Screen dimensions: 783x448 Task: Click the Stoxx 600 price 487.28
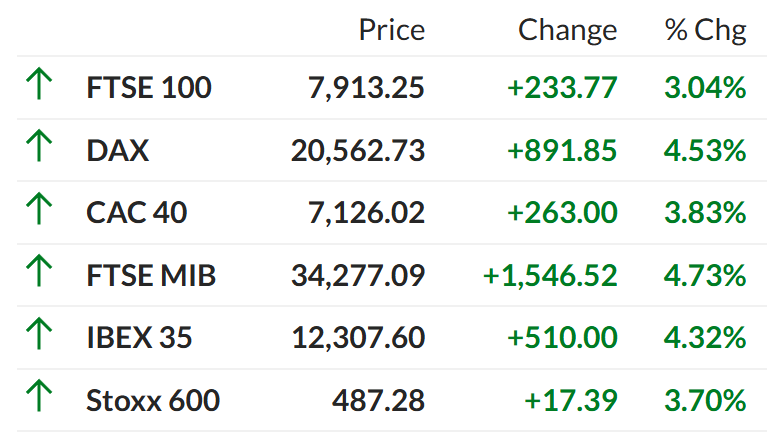pyautogui.click(x=379, y=400)
